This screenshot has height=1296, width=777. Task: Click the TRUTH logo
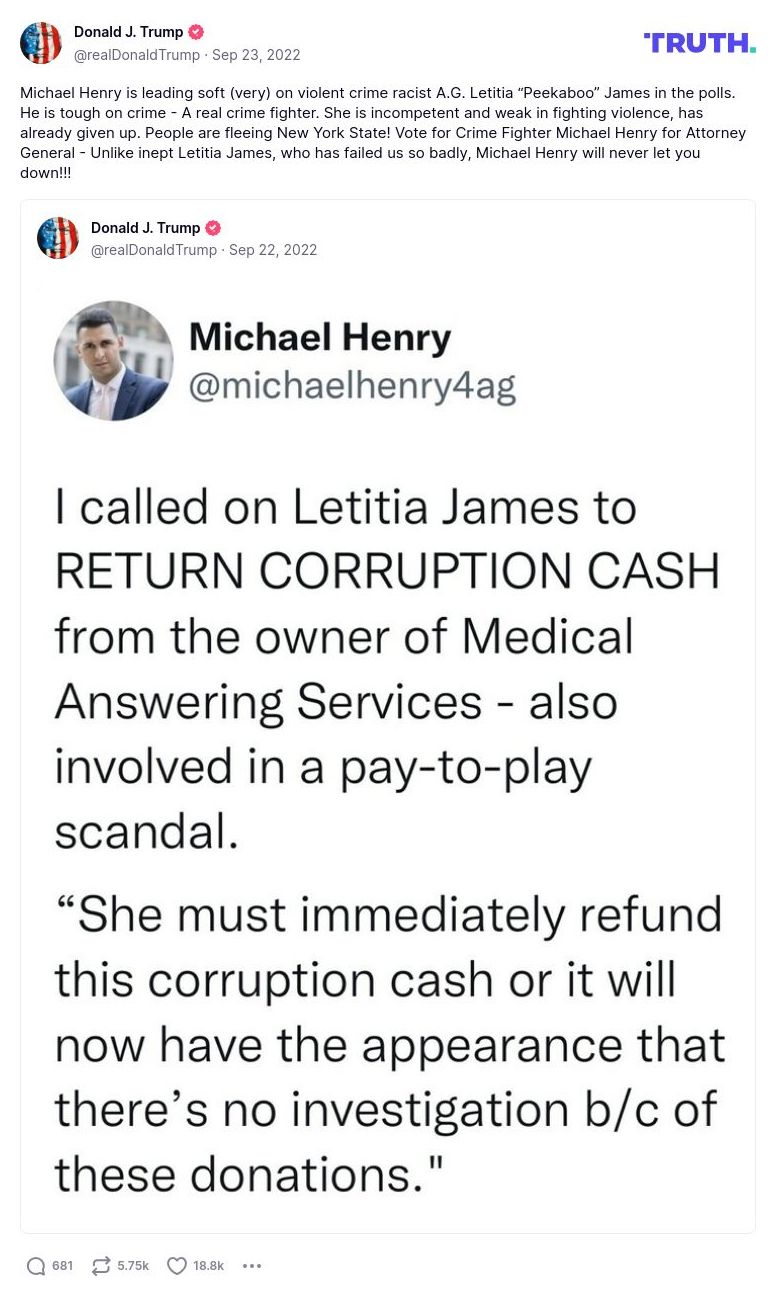(x=699, y=42)
